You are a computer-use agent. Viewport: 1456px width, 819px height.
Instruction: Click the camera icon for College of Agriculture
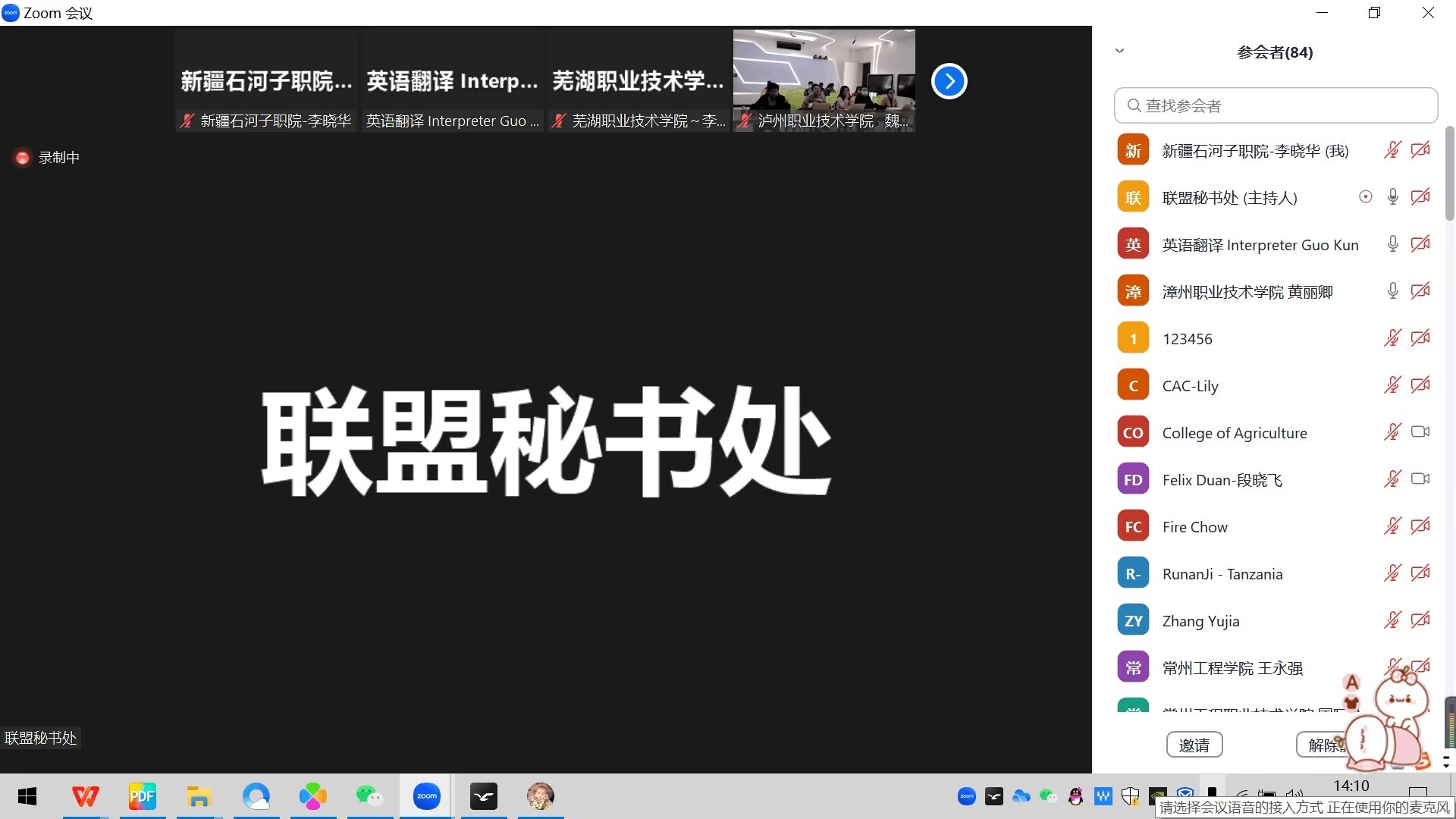pos(1420,432)
